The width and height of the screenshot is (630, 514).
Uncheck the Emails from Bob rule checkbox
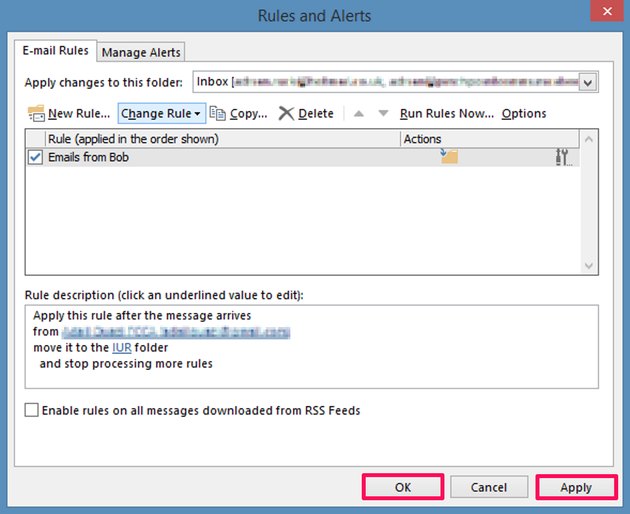[35, 157]
